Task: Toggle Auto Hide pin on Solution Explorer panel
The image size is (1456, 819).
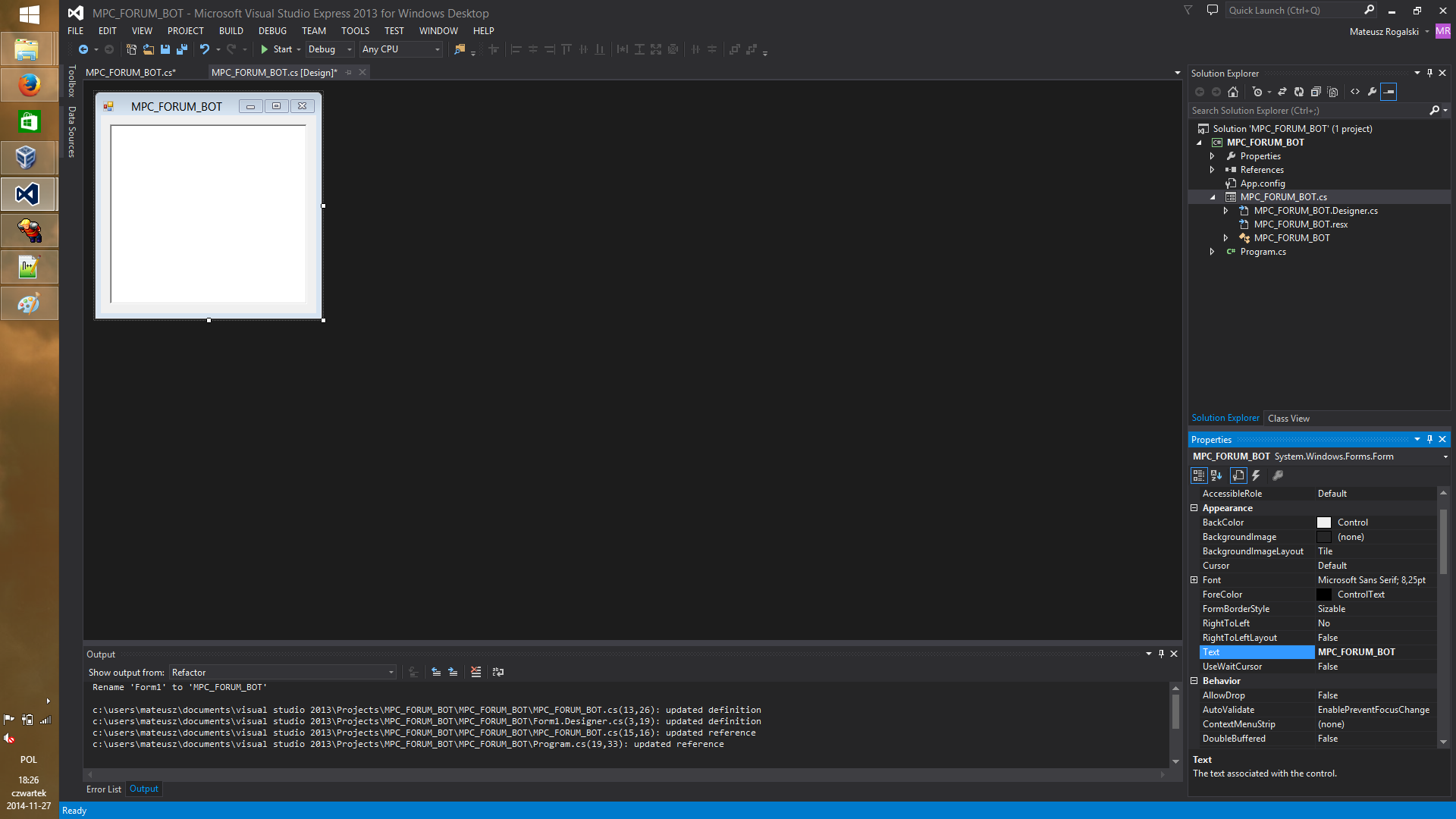Action: pos(1429,73)
